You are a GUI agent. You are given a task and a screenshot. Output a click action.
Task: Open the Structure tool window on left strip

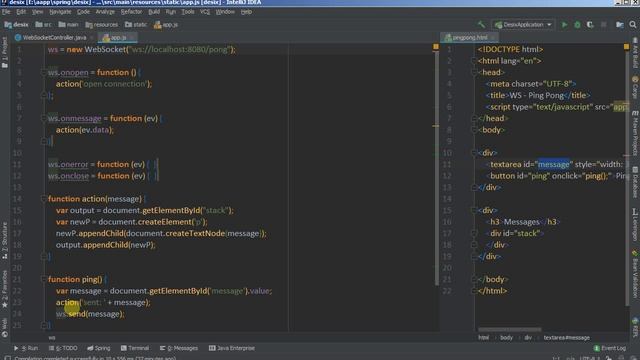point(4,241)
